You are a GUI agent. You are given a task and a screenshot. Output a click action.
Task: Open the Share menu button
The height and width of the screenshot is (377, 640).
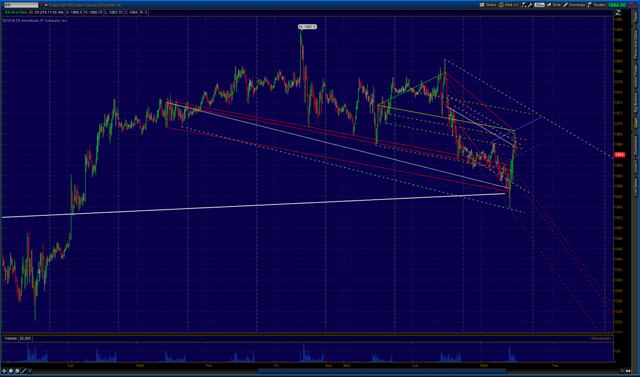point(488,5)
